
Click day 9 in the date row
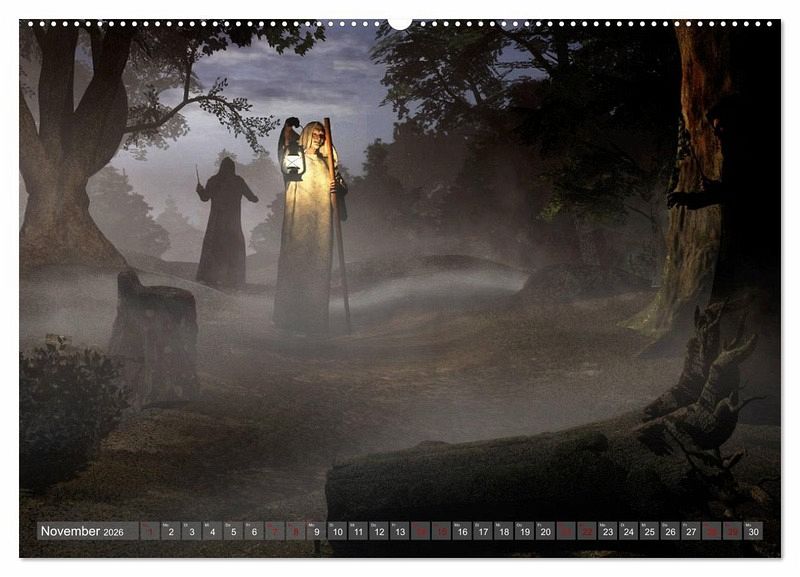pos(316,531)
